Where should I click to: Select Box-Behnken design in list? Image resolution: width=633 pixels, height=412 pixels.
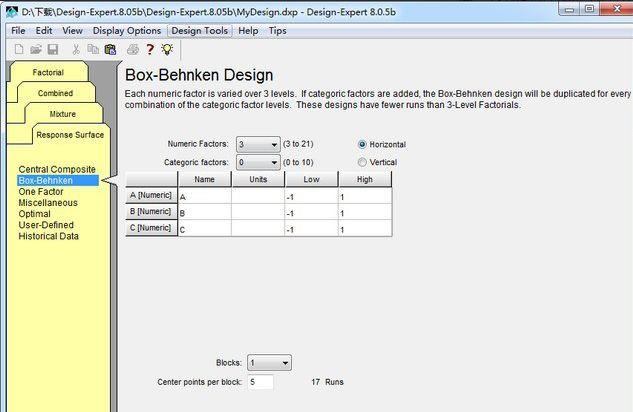58,180
